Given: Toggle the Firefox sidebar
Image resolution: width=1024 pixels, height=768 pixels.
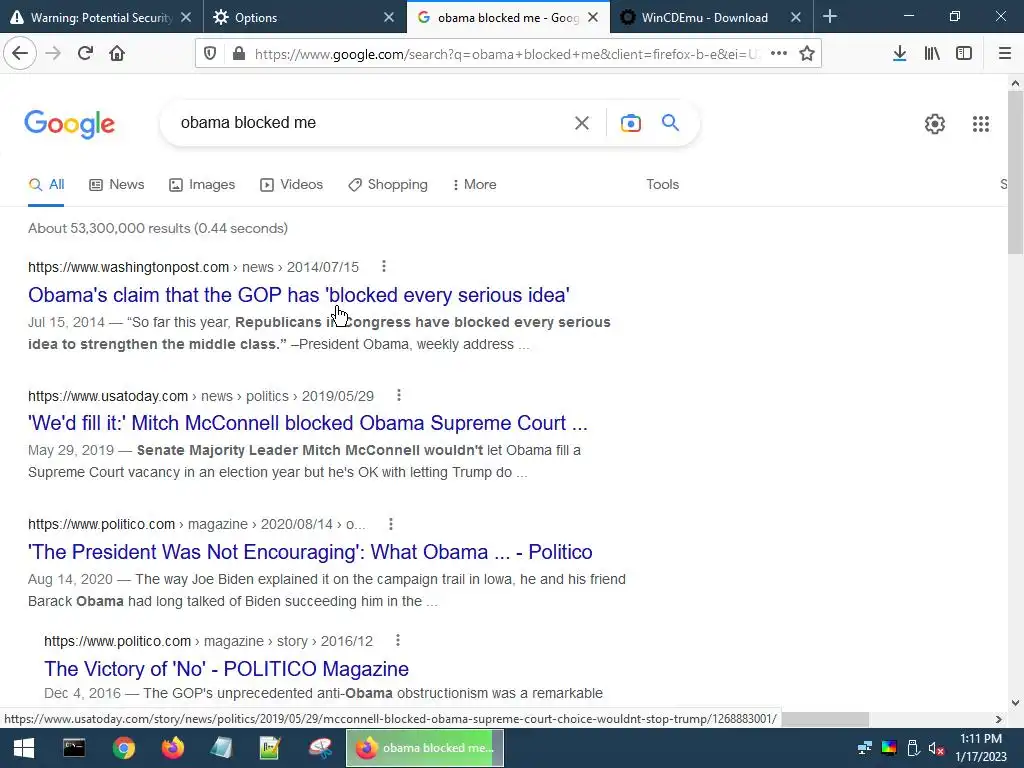Looking at the screenshot, I should tap(964, 54).
